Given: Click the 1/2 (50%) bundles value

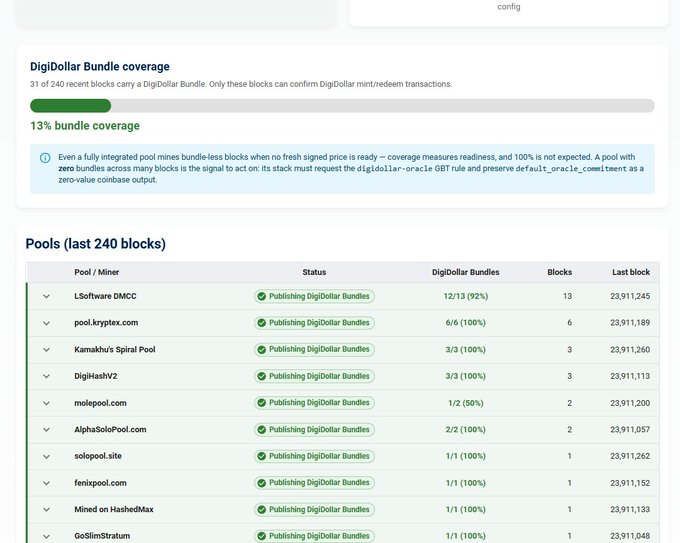Looking at the screenshot, I should (466, 403).
